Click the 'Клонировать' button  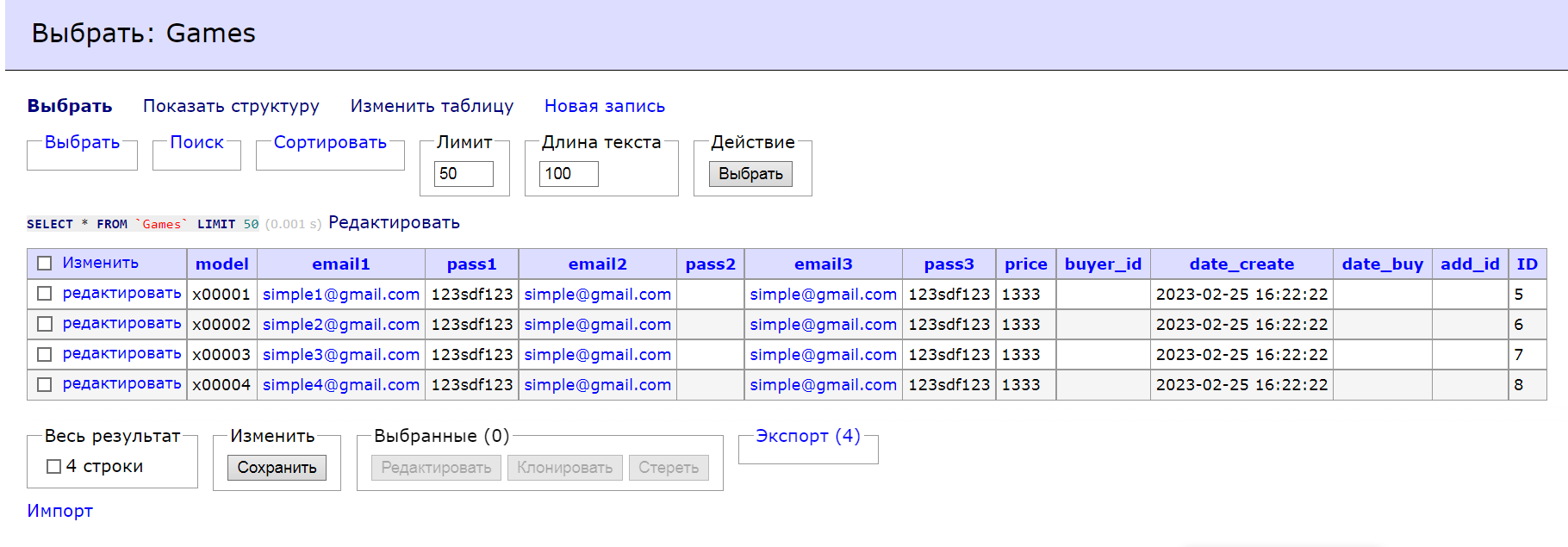click(564, 468)
